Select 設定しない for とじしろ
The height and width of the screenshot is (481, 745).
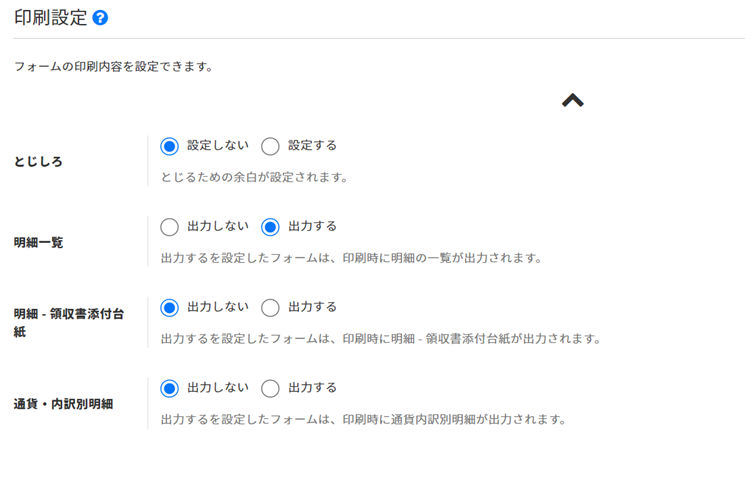tap(169, 146)
